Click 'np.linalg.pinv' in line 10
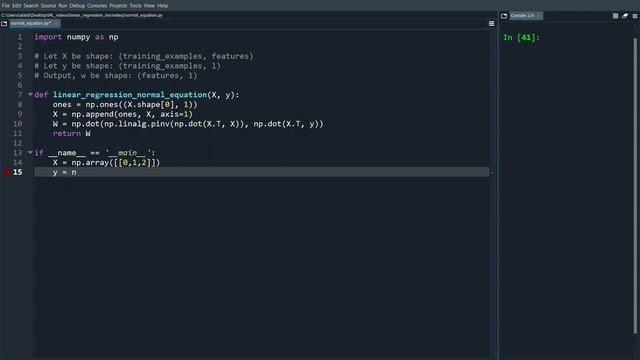This screenshot has width=640, height=360. (x=137, y=124)
